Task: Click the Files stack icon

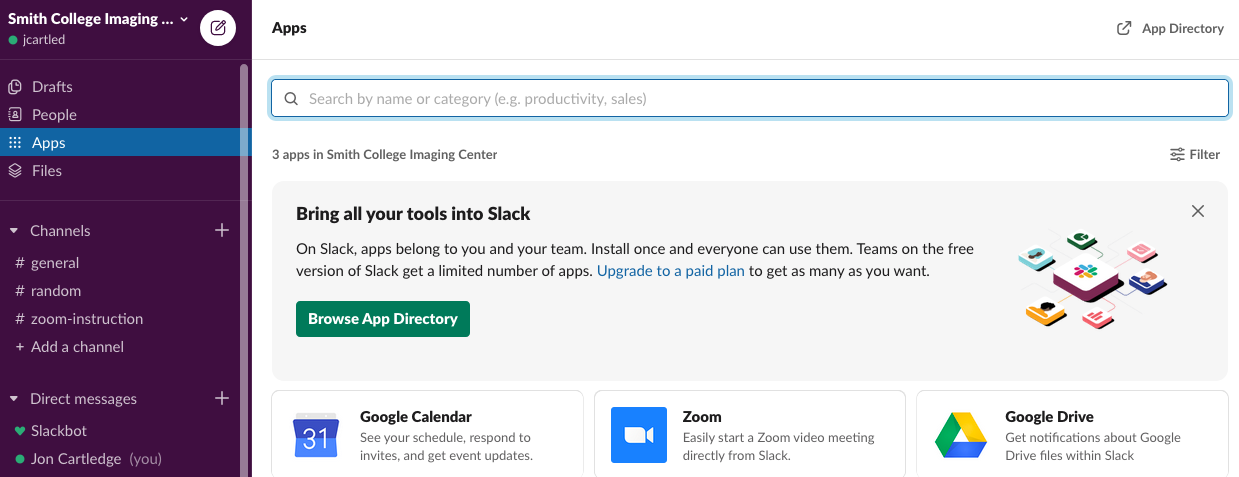Action: point(15,171)
